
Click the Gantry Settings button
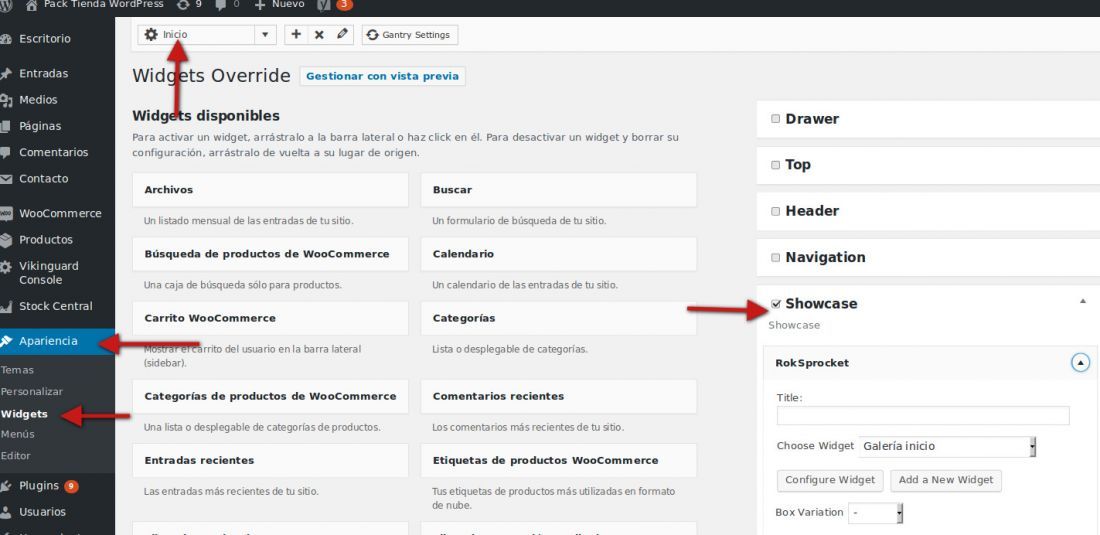(x=410, y=34)
